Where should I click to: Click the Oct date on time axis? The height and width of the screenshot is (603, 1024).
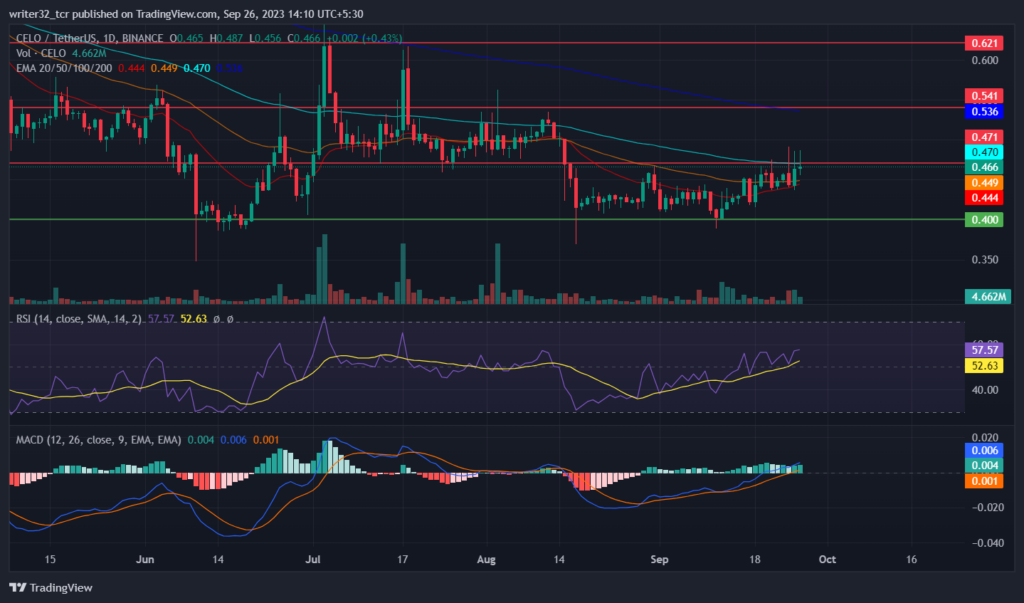[x=827, y=559]
